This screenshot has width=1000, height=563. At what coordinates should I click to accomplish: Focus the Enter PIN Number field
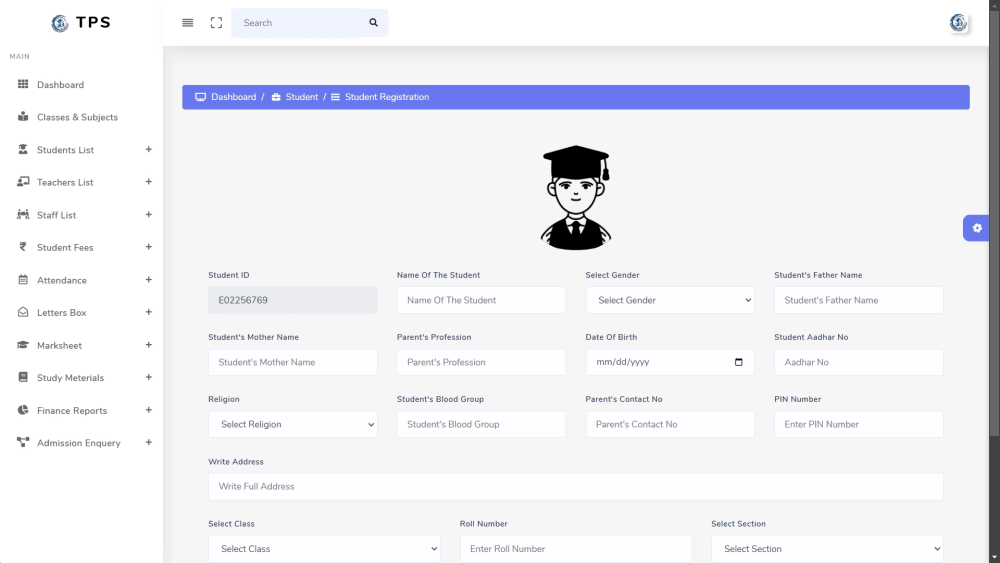pos(858,425)
